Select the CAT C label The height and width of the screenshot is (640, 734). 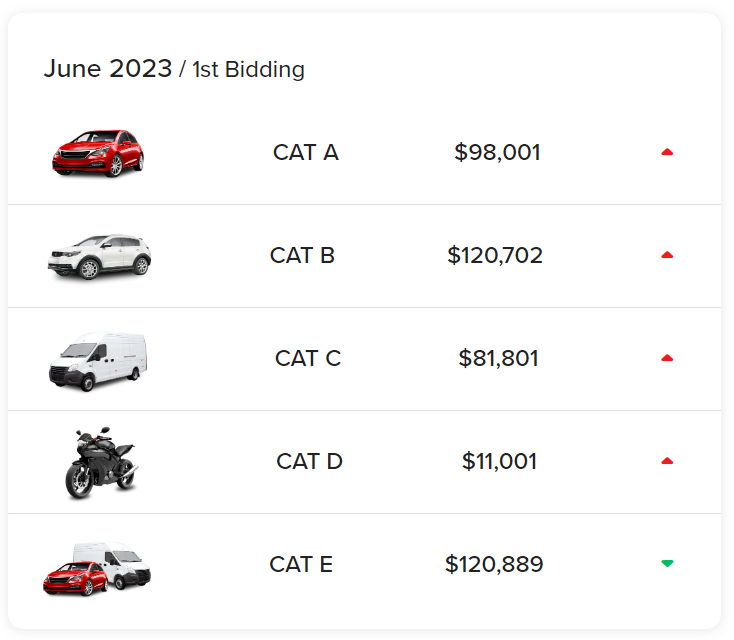tap(307, 358)
